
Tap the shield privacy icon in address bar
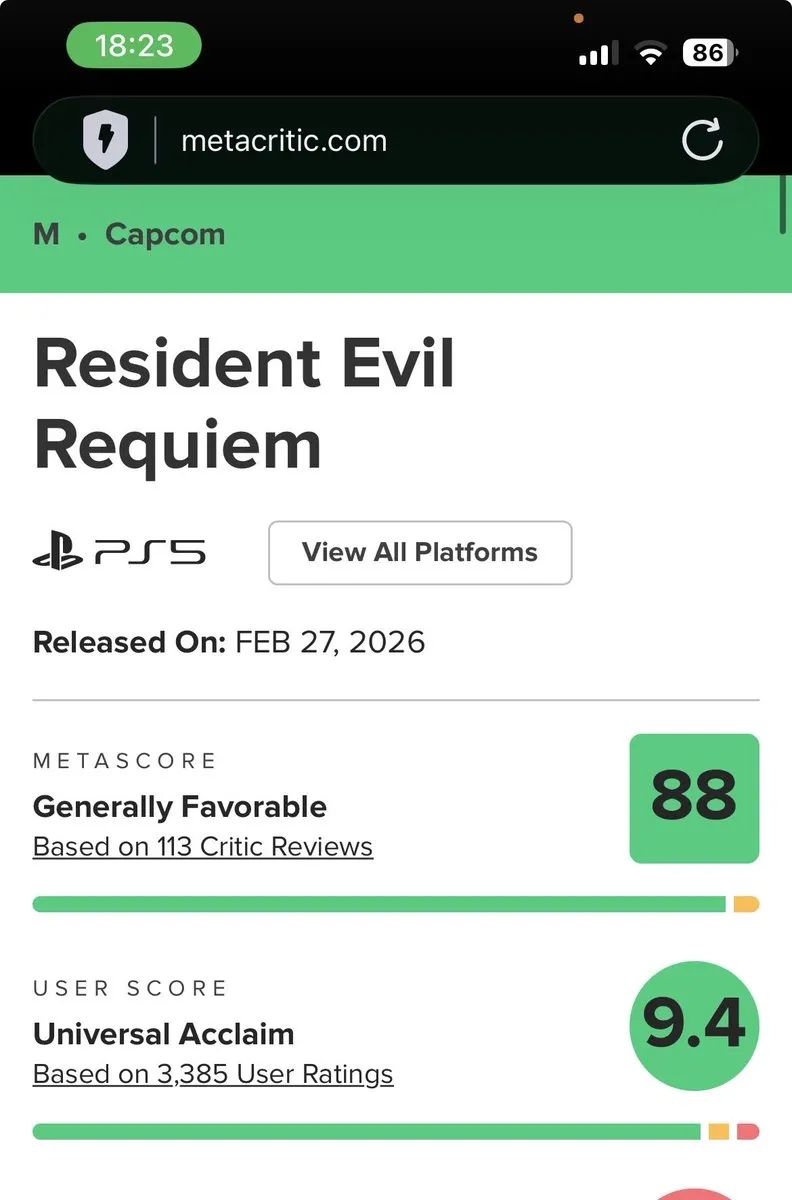tap(106, 141)
